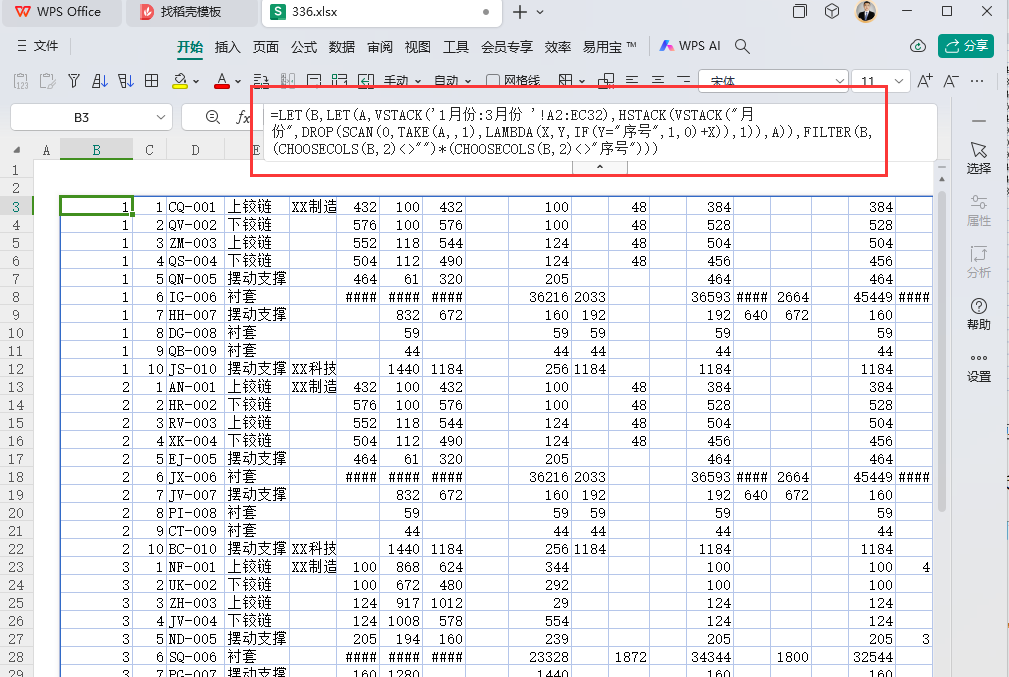Click the green 分享 share button
The height and width of the screenshot is (677, 1009).
(x=966, y=46)
